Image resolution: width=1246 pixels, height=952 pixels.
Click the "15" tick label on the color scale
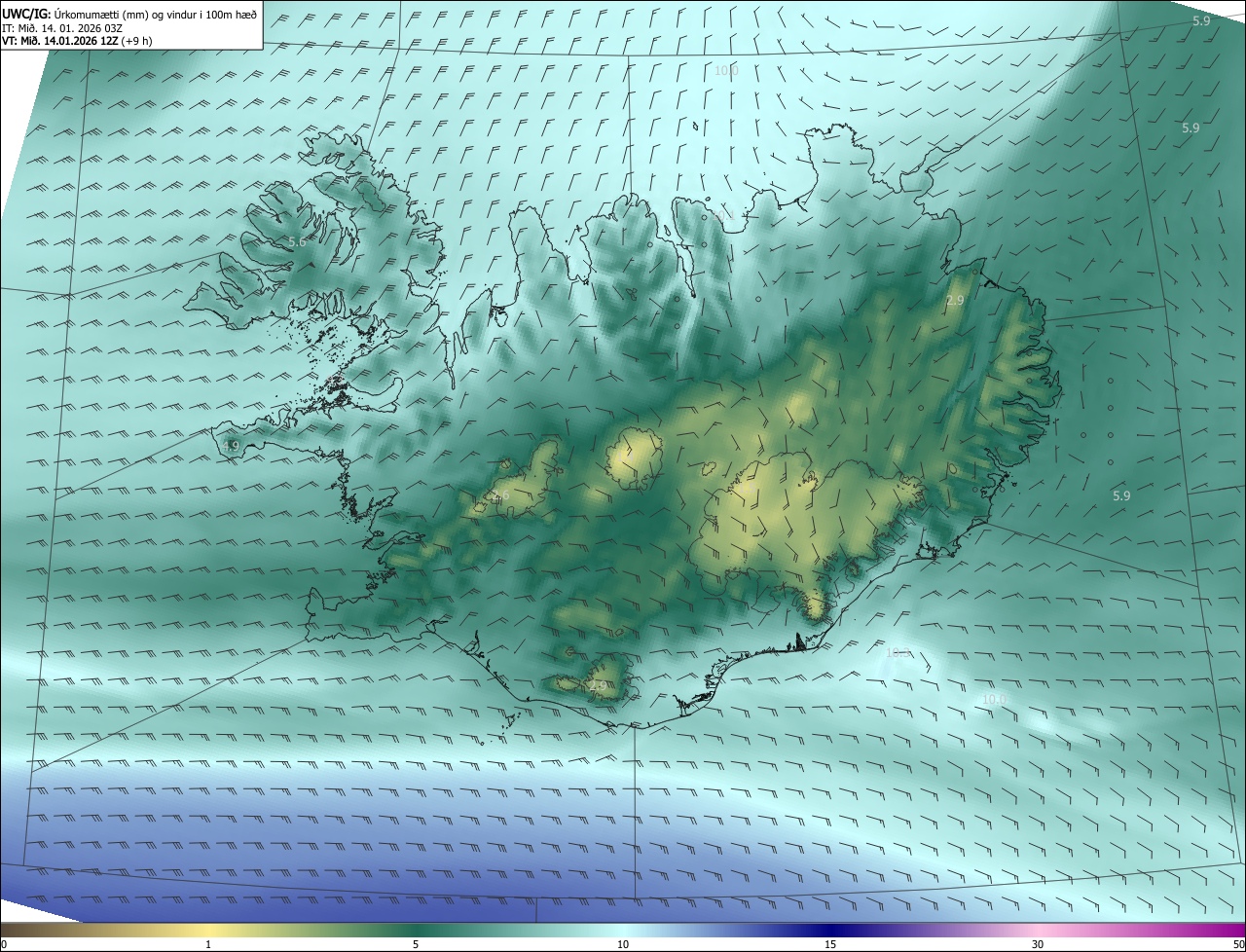tap(830, 944)
